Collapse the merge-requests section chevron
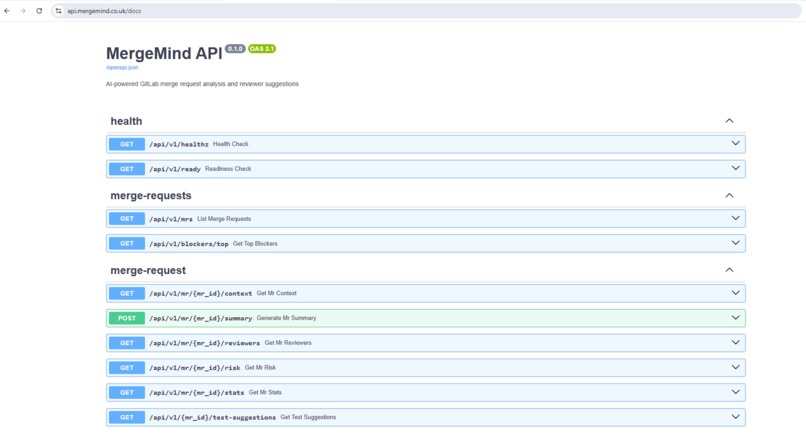The width and height of the screenshot is (806, 434). click(729, 195)
